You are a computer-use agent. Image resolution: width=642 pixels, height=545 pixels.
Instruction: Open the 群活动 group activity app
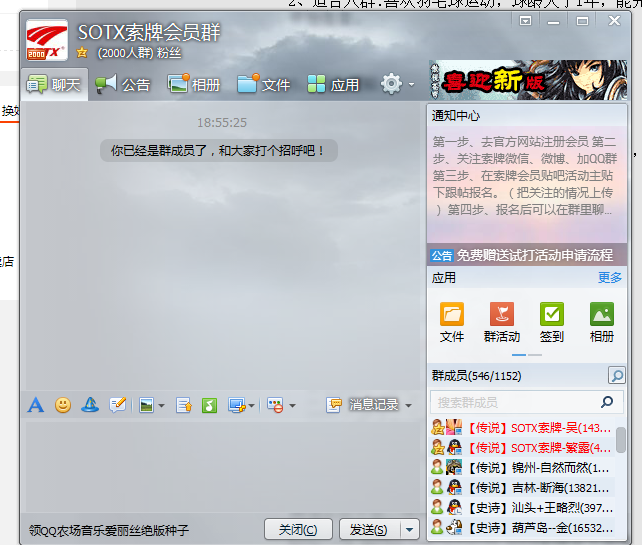pos(502,323)
